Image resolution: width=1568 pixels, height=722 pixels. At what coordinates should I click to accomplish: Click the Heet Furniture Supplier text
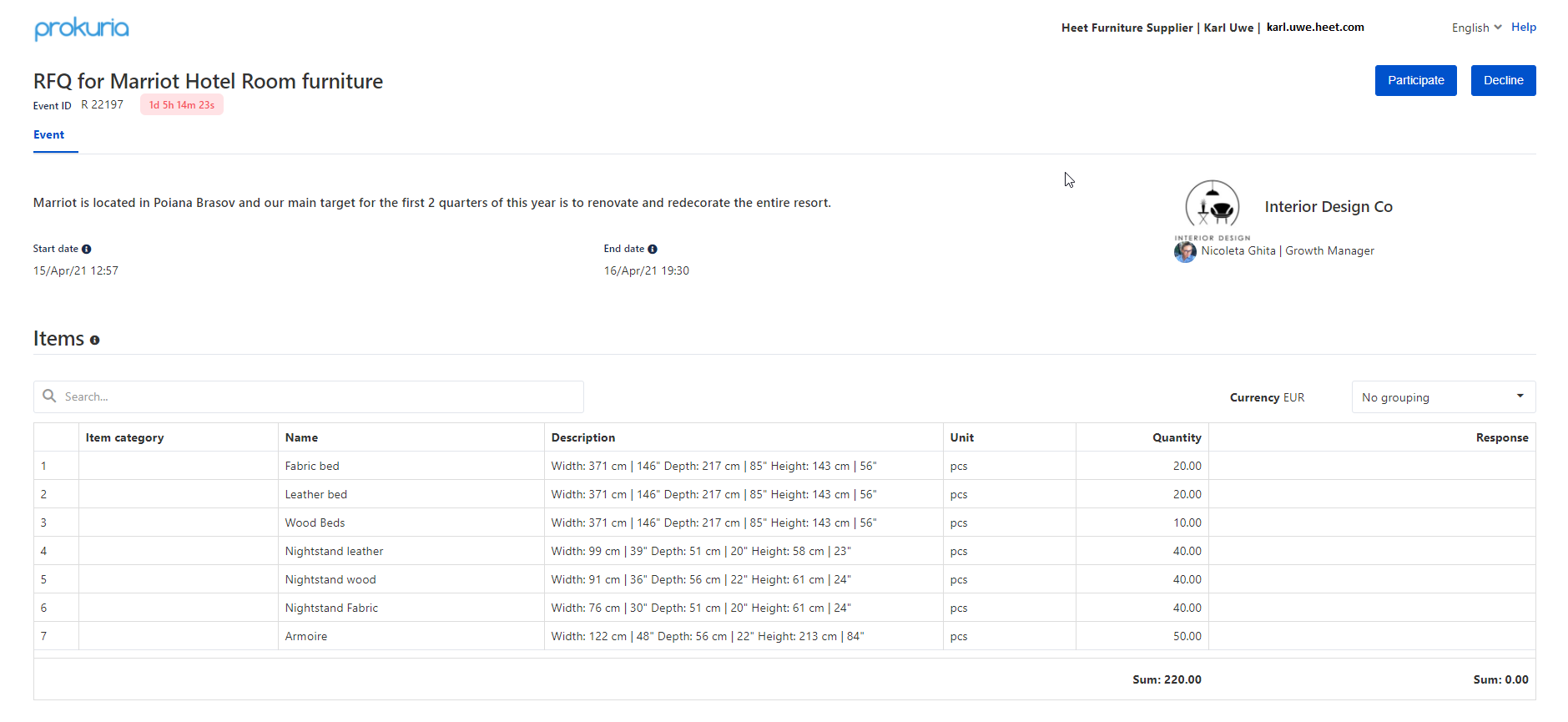1127,28
